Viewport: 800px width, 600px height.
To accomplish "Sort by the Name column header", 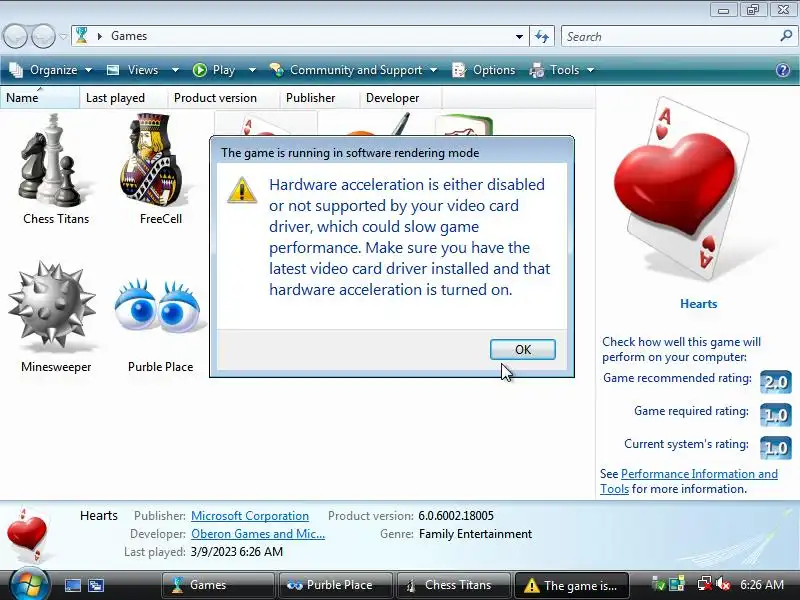I will tap(40, 98).
